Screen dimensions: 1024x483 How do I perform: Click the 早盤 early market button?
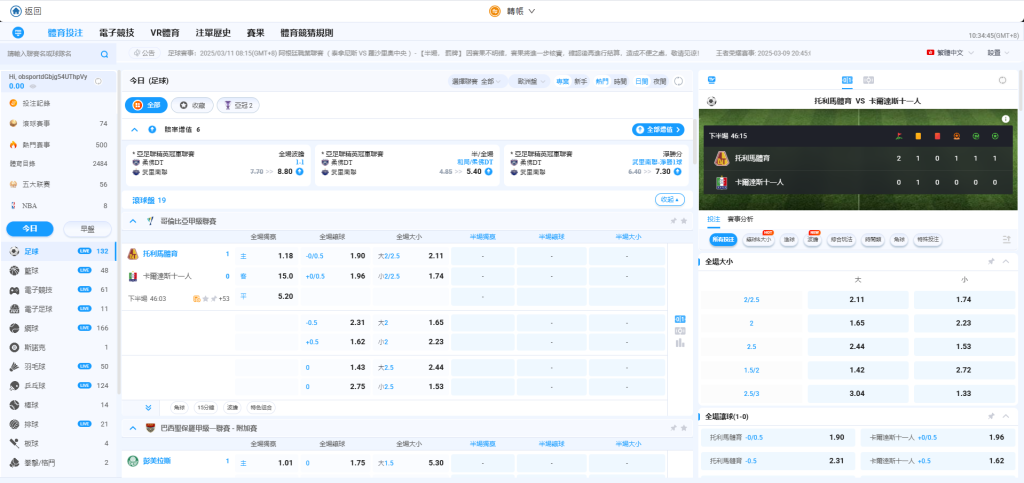click(86, 228)
